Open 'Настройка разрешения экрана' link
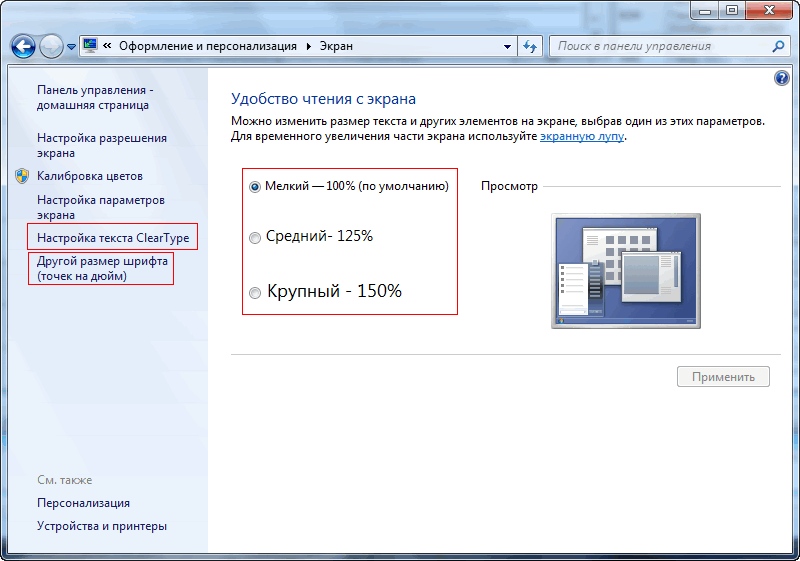The image size is (800, 561). [102, 145]
